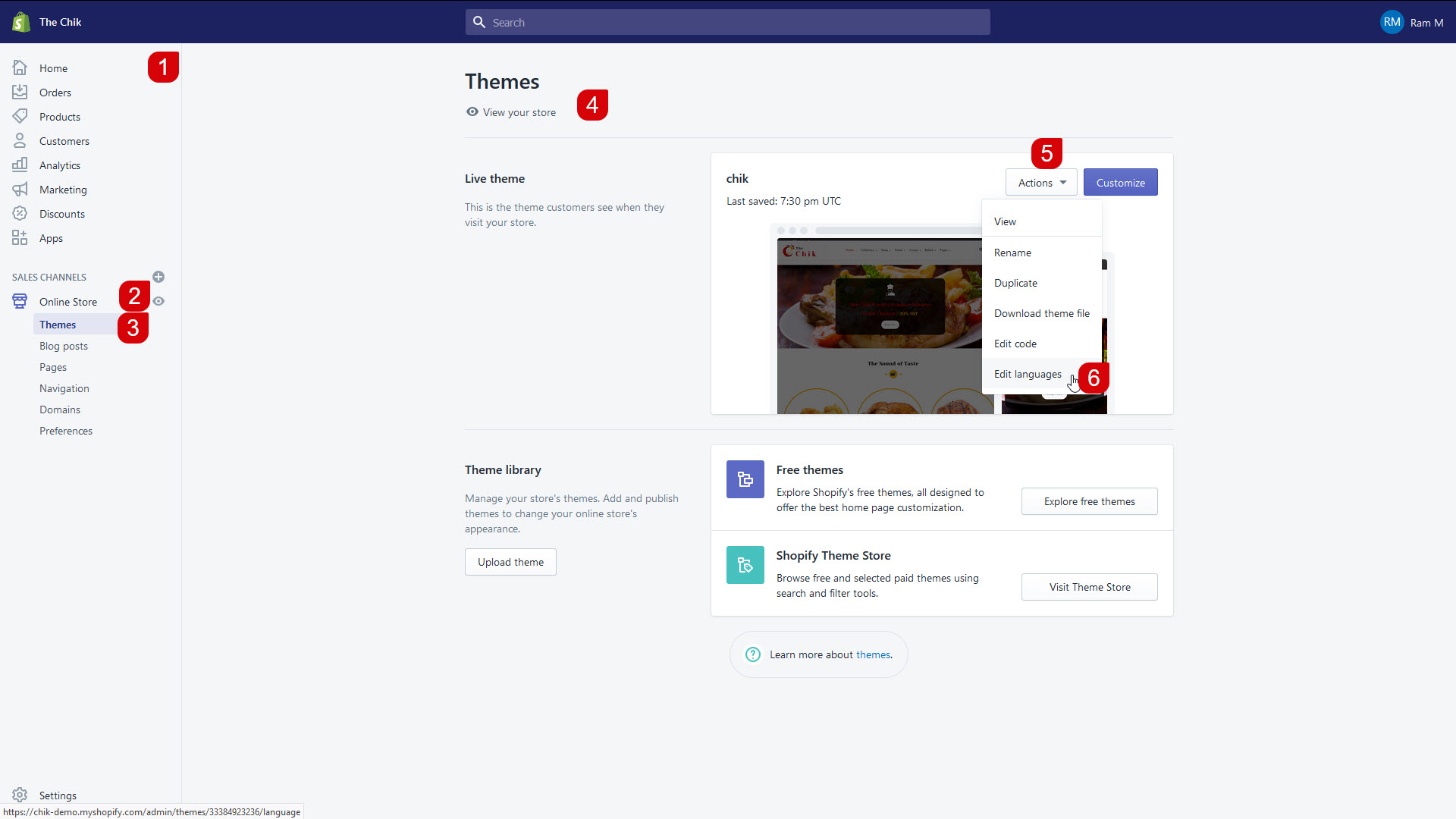
Task: Click Explore free themes button
Action: point(1089,501)
